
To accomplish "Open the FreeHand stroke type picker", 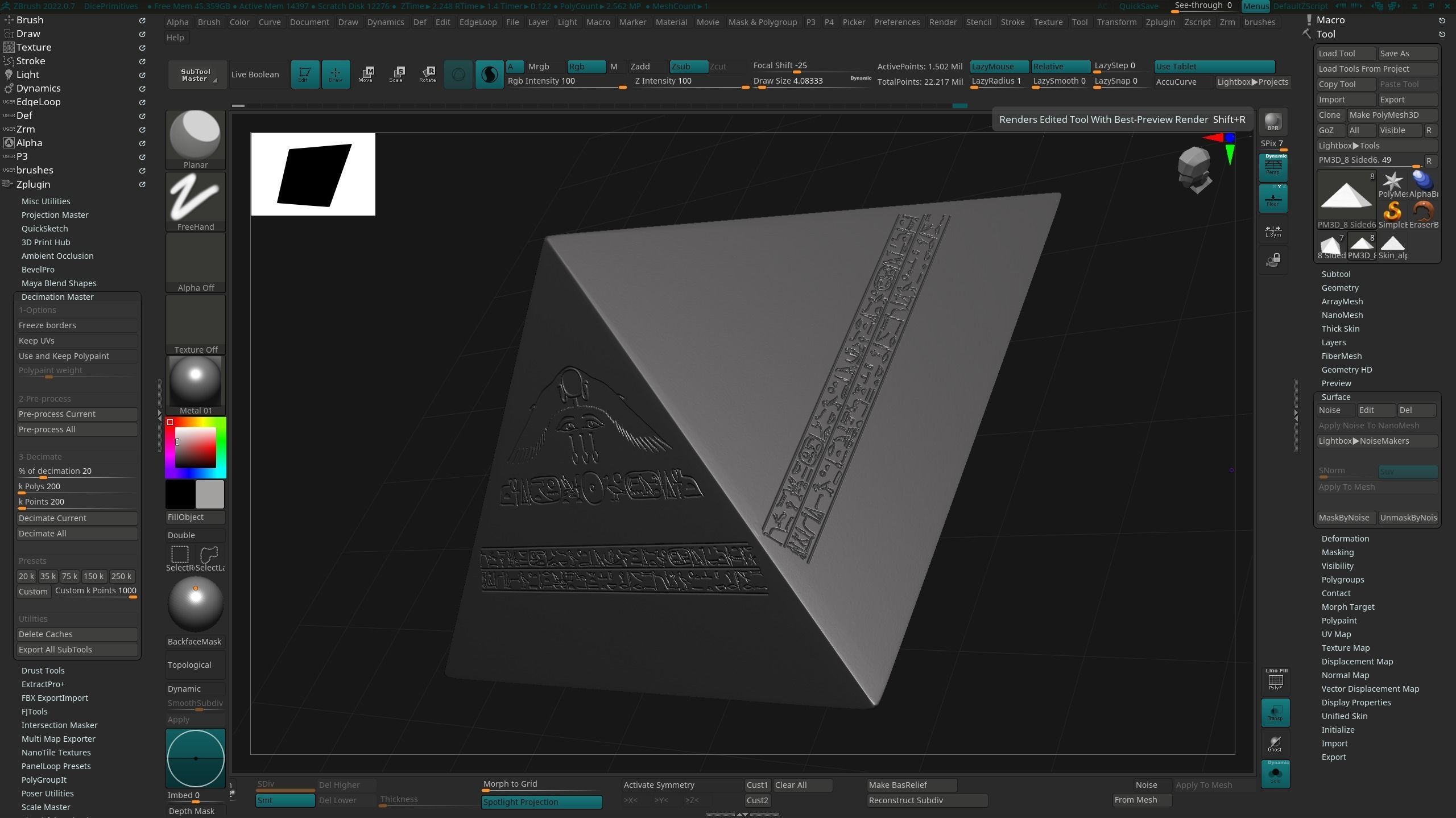I will (195, 201).
